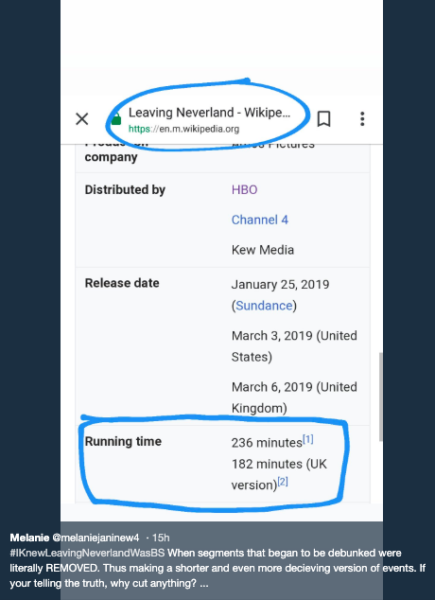Follow the Sundance link
Image resolution: width=435 pixels, height=600 pixels.
tap(264, 306)
